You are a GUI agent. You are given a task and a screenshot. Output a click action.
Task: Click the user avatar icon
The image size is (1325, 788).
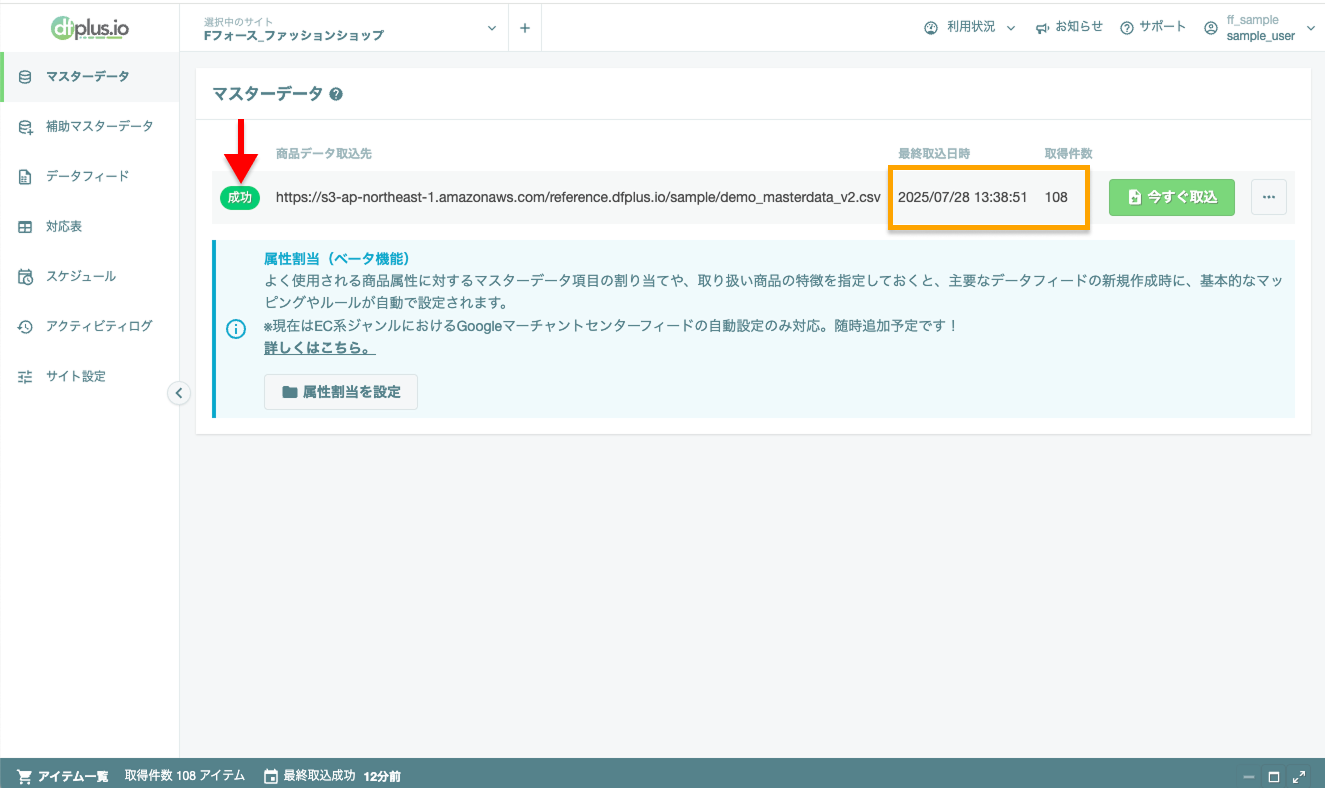1211,28
